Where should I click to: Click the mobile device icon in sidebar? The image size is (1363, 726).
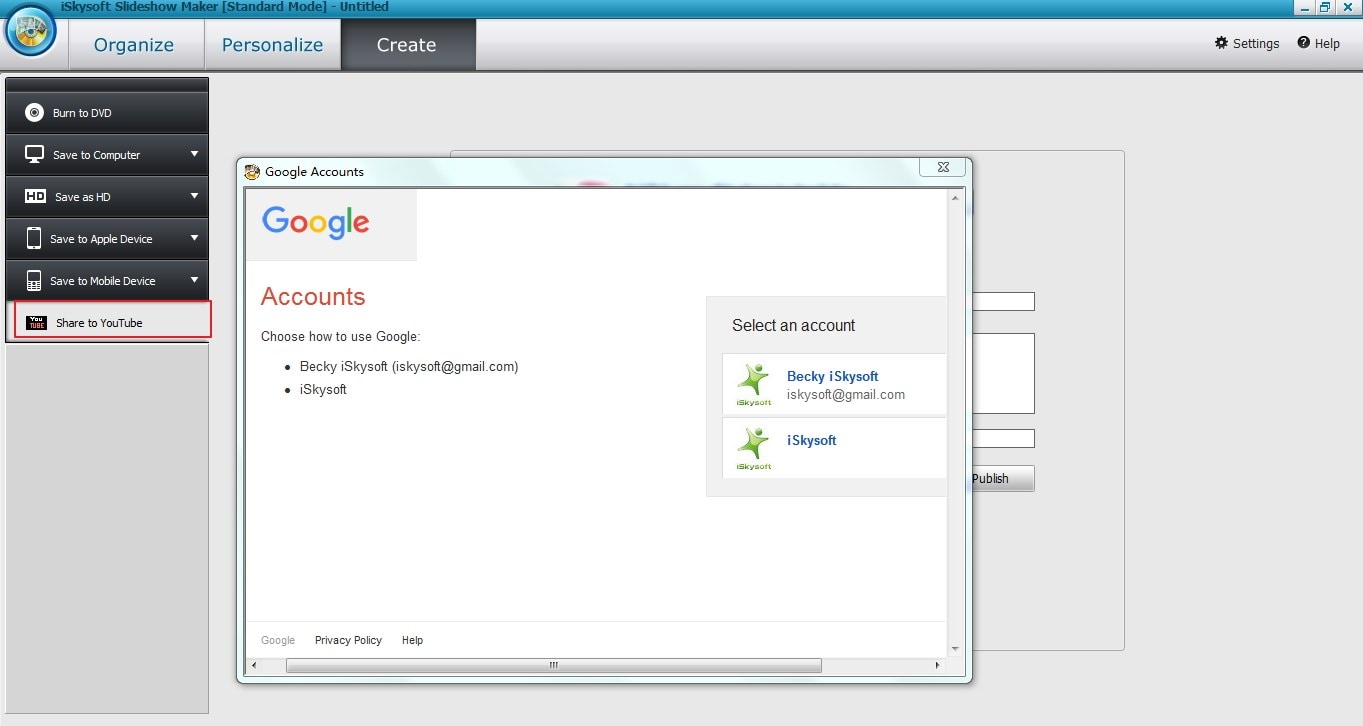click(x=34, y=281)
